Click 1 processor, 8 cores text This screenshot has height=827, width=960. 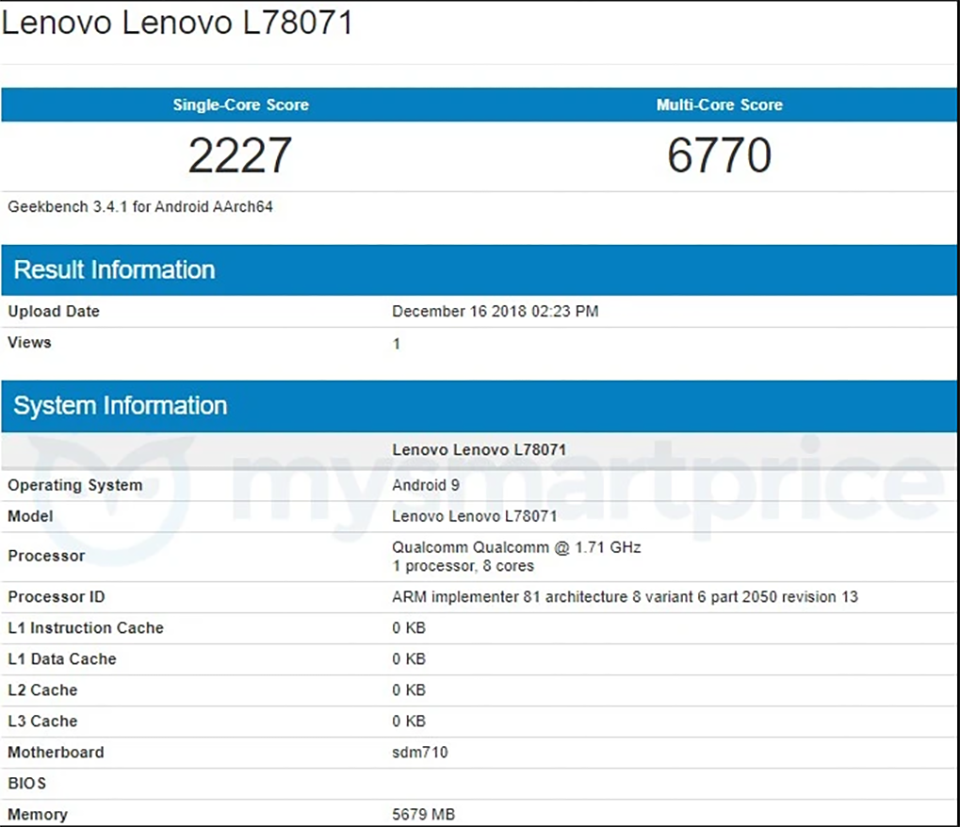click(x=463, y=566)
